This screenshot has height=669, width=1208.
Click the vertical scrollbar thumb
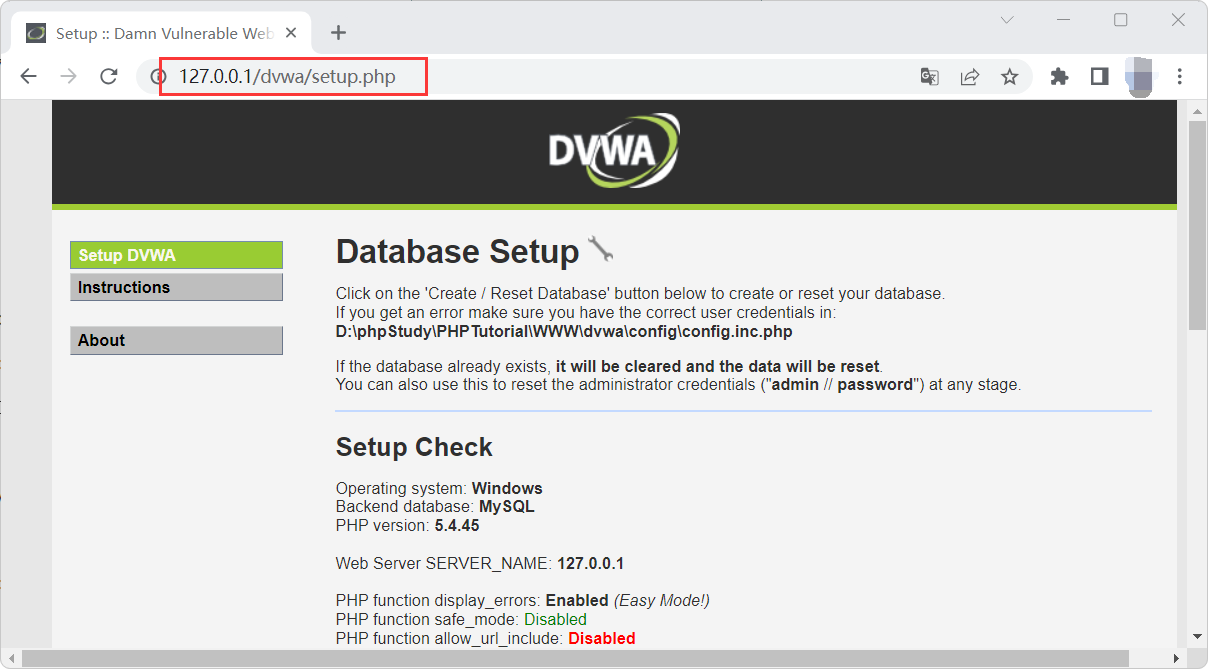pos(1197,226)
